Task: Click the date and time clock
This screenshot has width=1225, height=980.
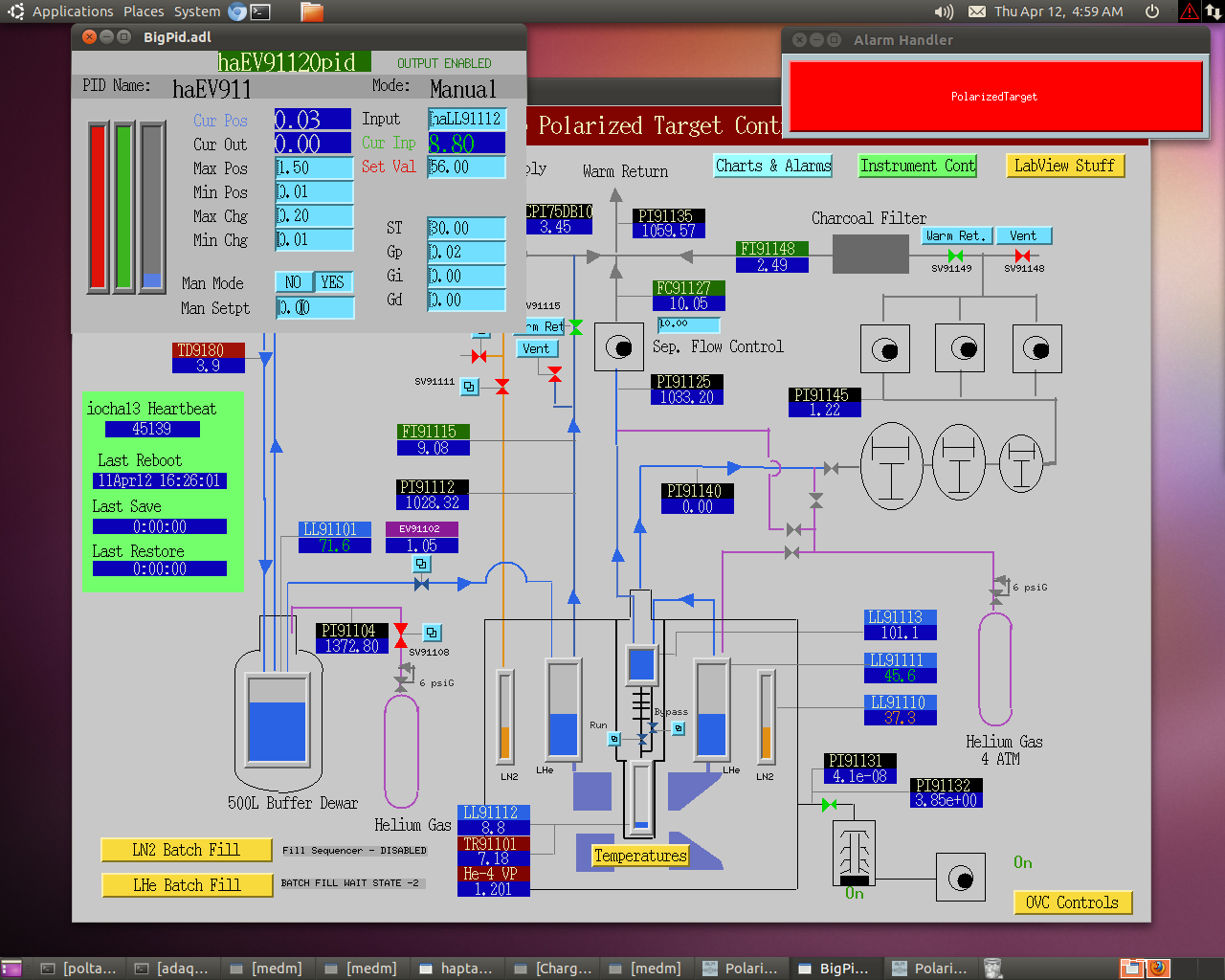Action: pyautogui.click(x=1058, y=11)
